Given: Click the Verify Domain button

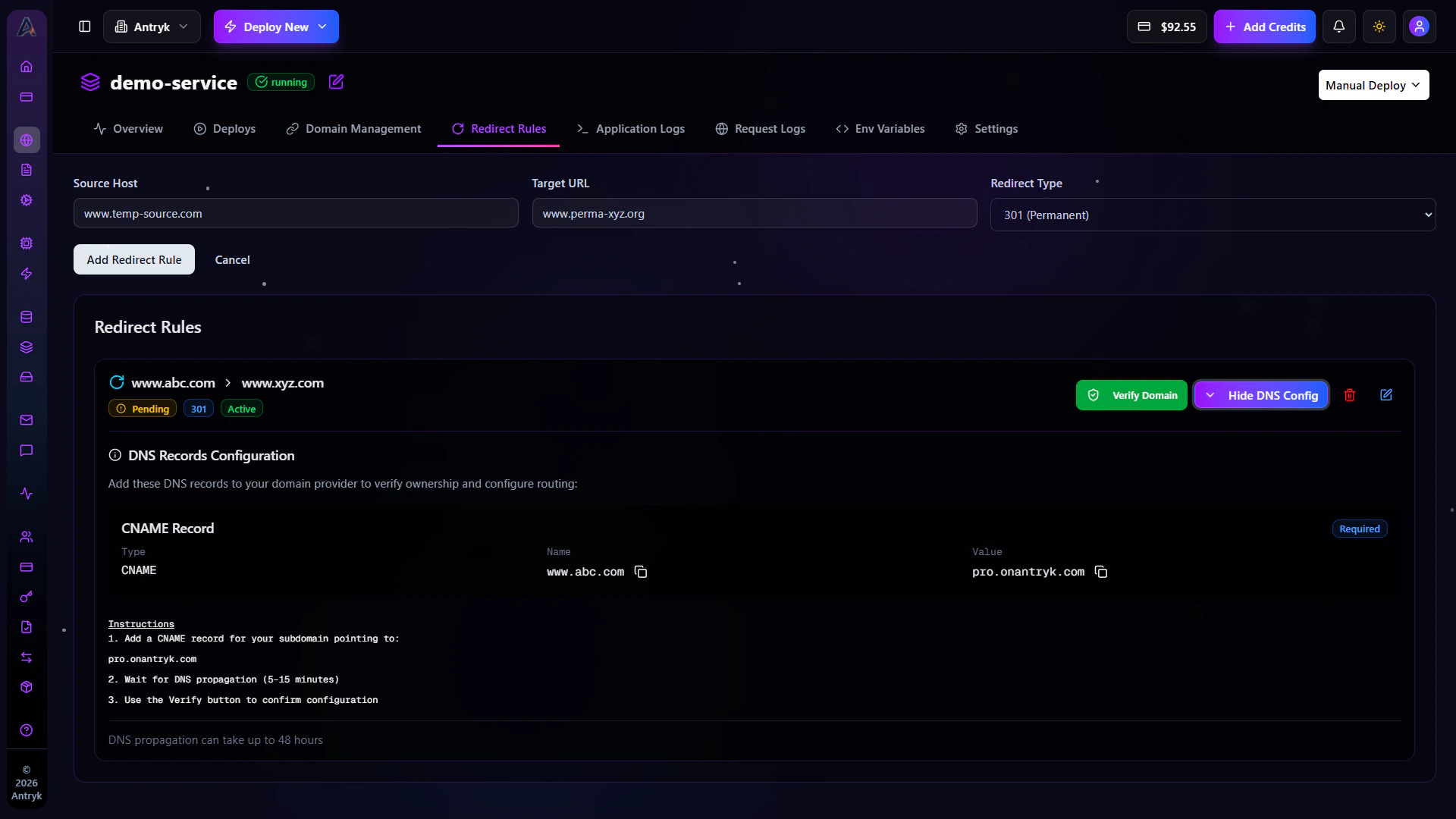Looking at the screenshot, I should pyautogui.click(x=1131, y=395).
